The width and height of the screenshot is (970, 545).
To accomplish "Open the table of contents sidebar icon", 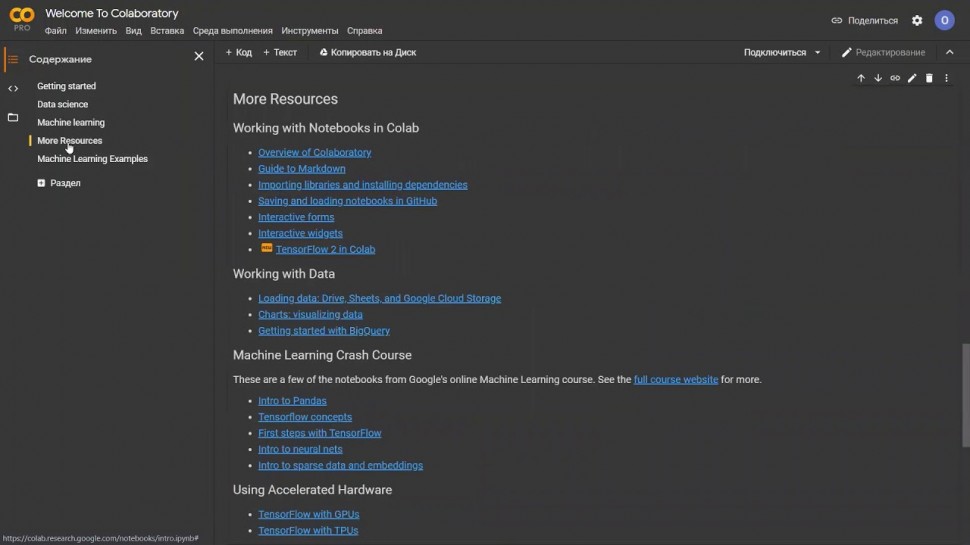I will point(12,59).
